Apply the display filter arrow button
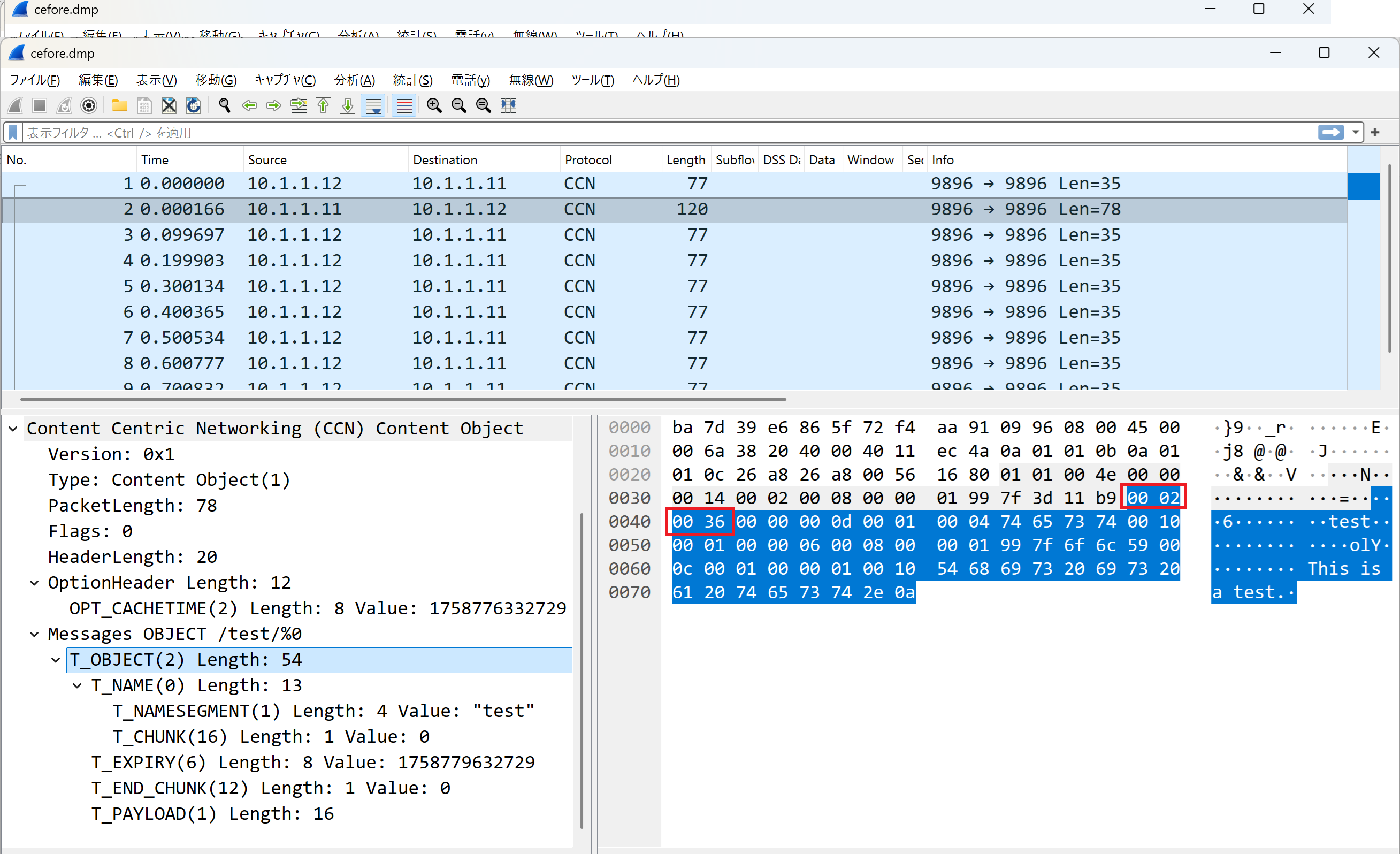This screenshot has width=1400, height=854. (1330, 132)
